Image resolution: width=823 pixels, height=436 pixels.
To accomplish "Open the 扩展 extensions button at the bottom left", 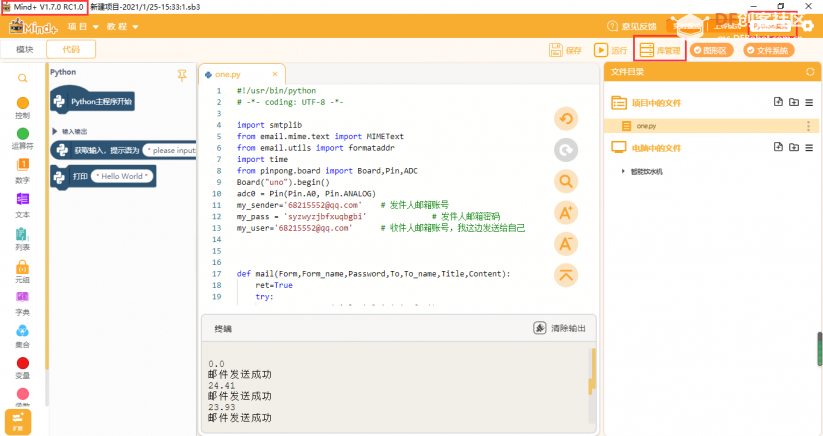I will (18, 422).
